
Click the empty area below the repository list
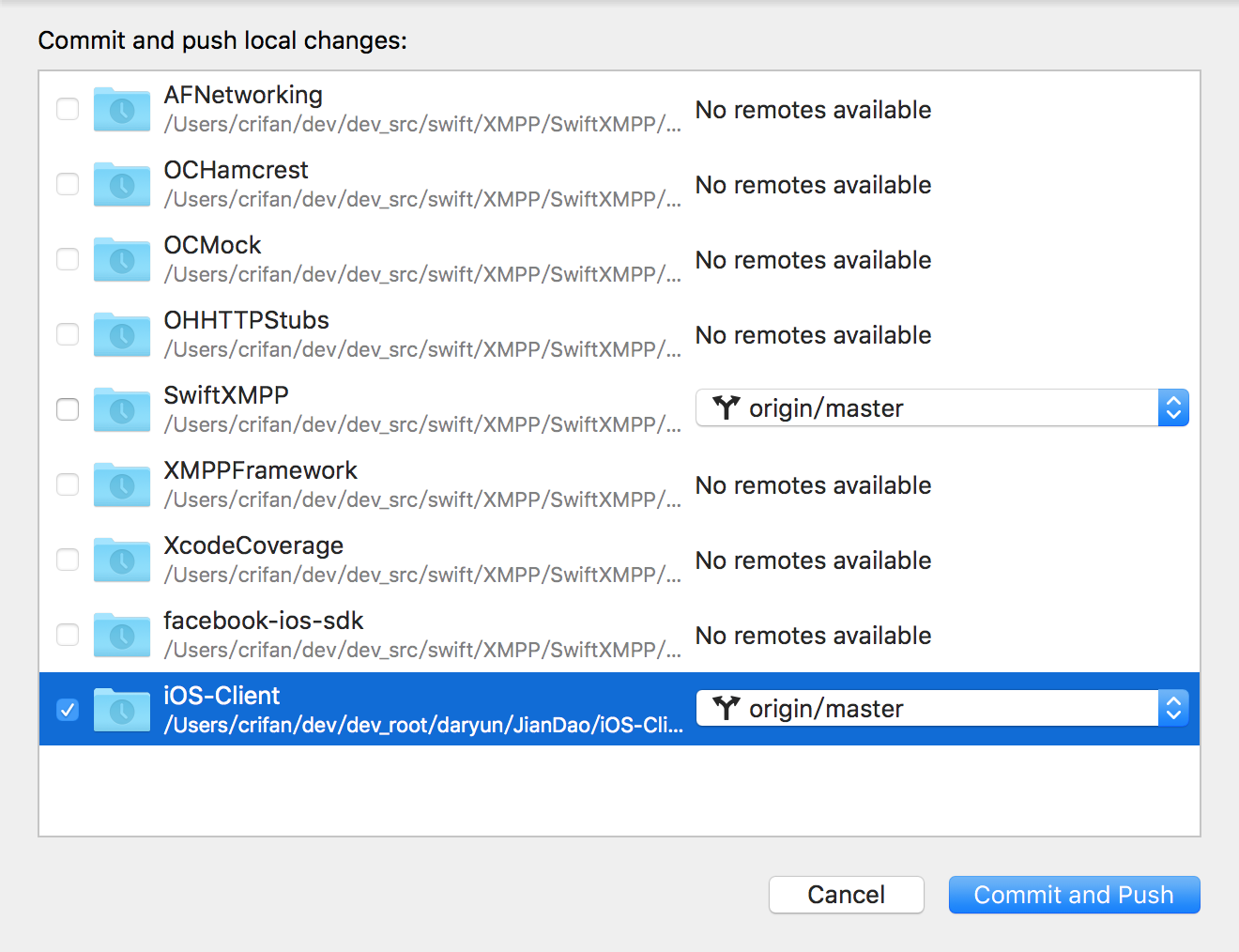pos(619,791)
